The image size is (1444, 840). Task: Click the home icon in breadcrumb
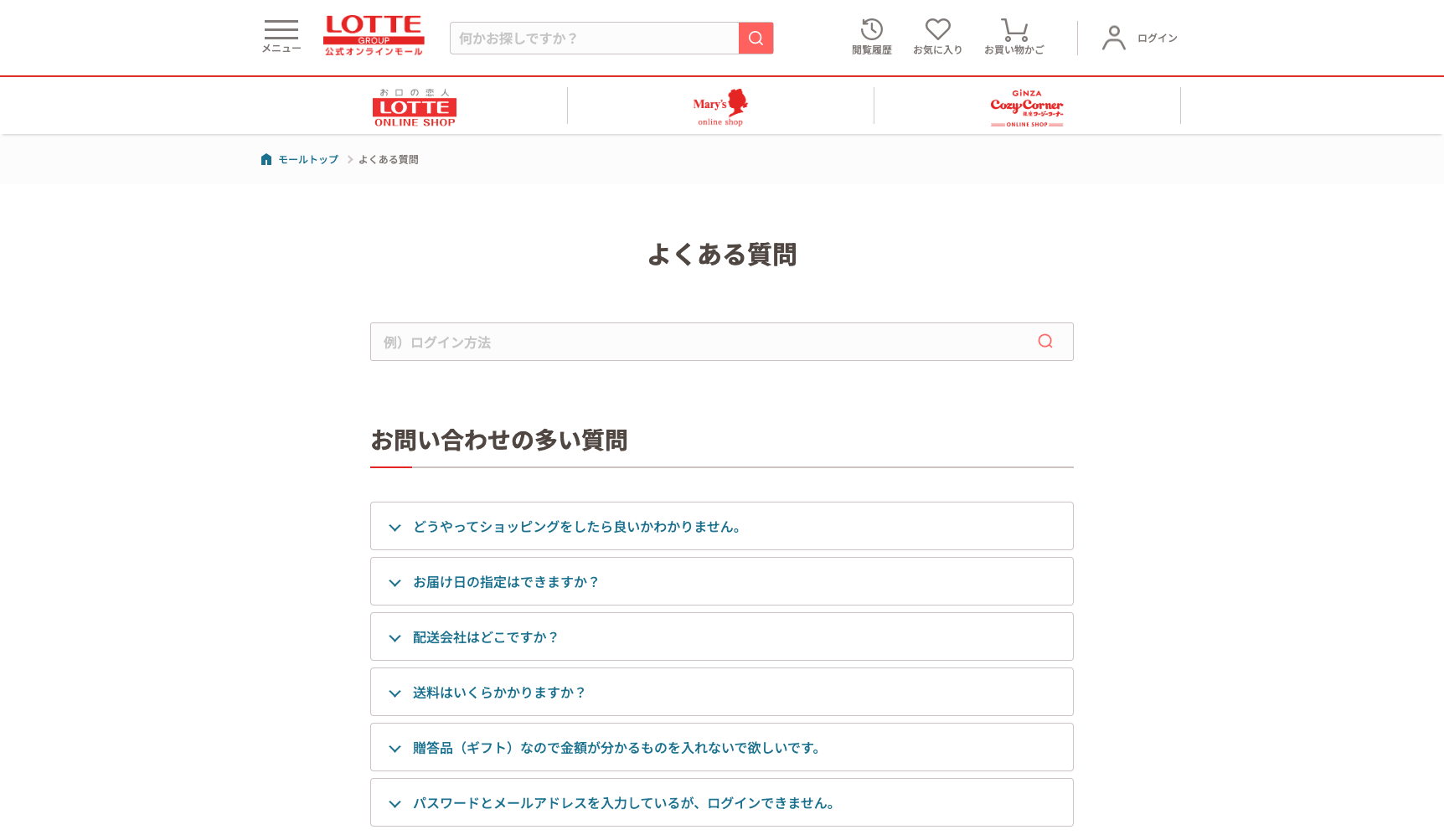pyautogui.click(x=266, y=159)
